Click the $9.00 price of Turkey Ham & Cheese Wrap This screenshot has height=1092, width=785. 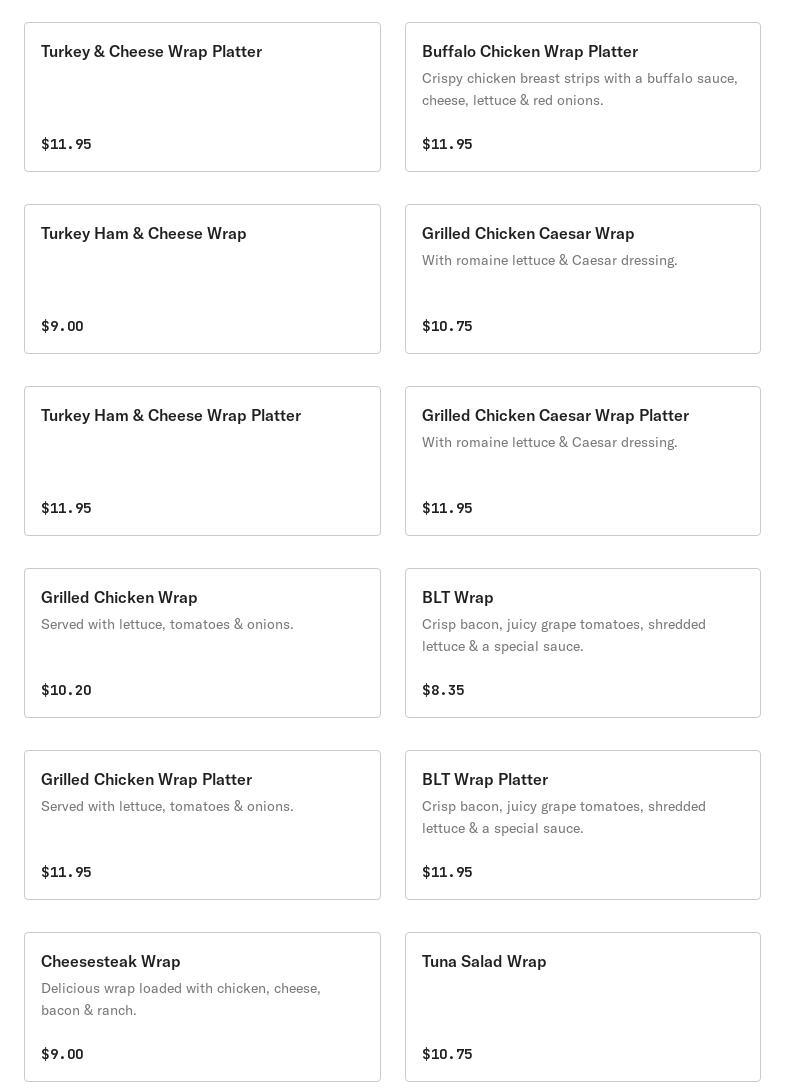coord(62,325)
